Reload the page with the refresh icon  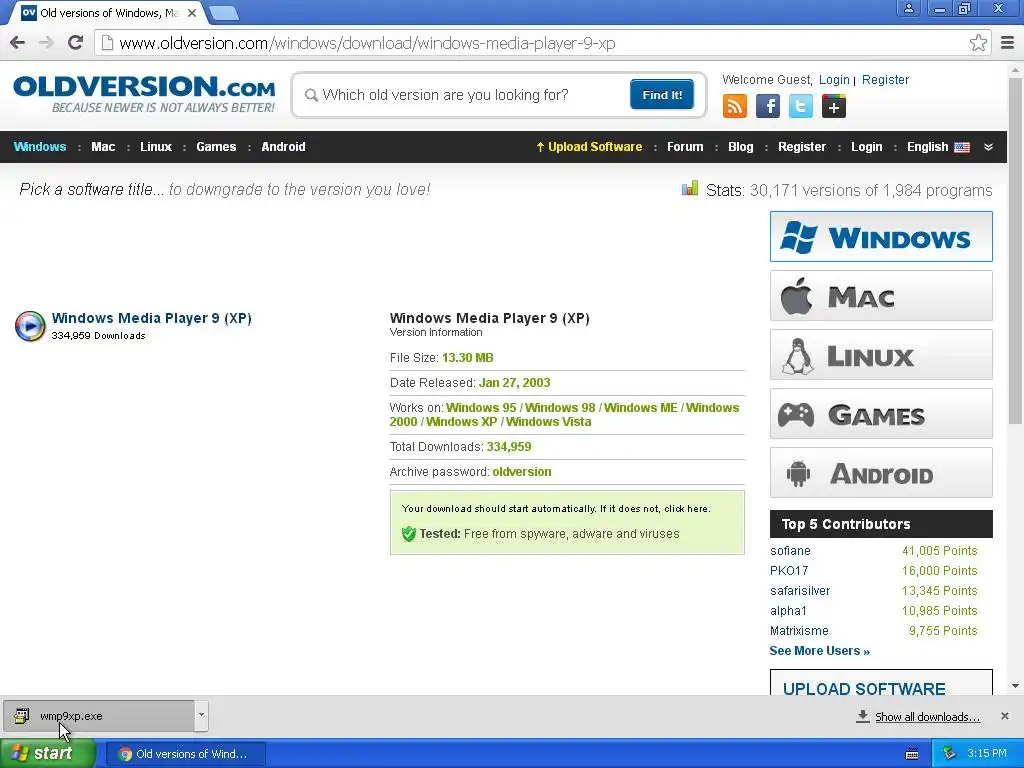click(x=75, y=43)
